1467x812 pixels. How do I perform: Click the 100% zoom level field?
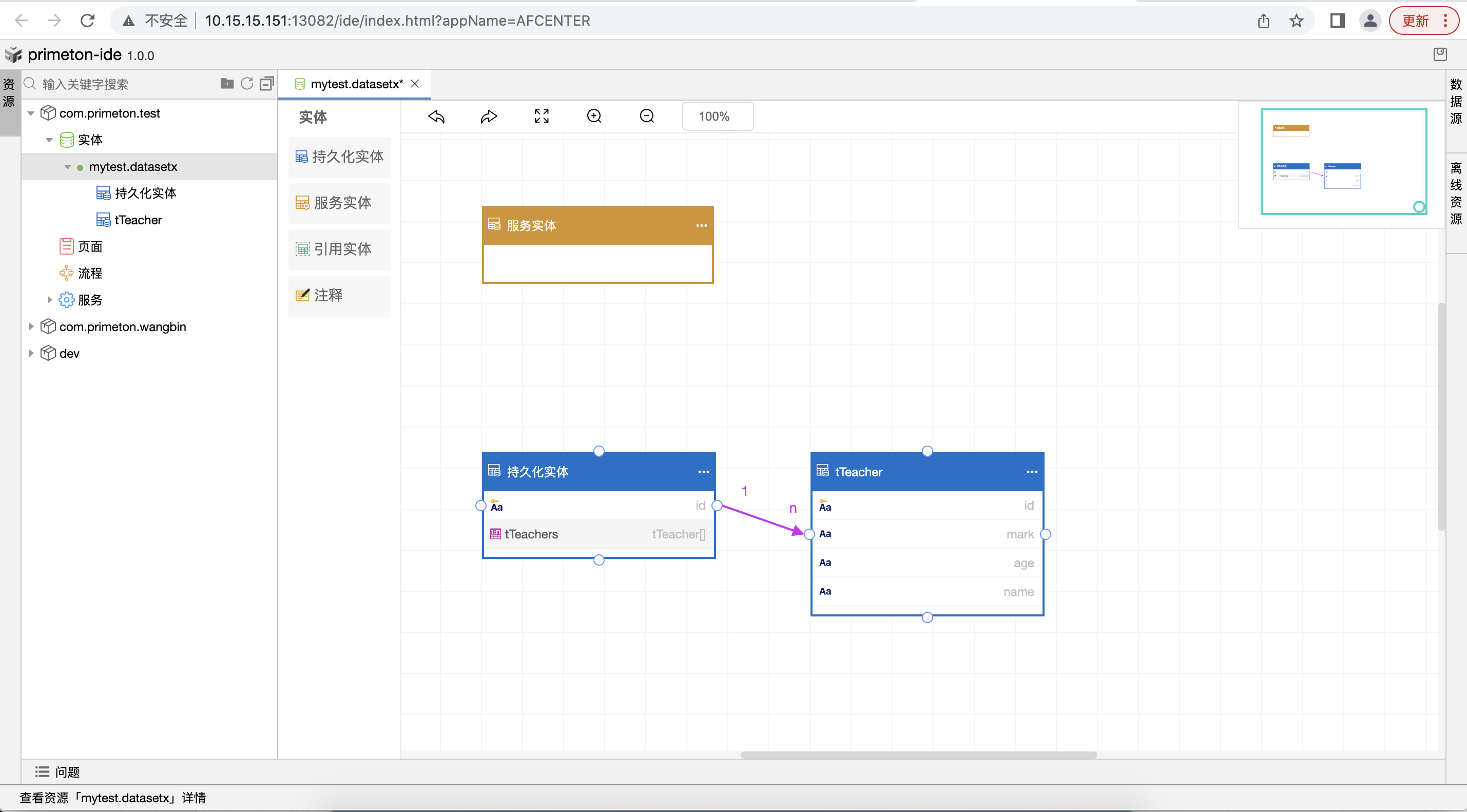(x=717, y=116)
